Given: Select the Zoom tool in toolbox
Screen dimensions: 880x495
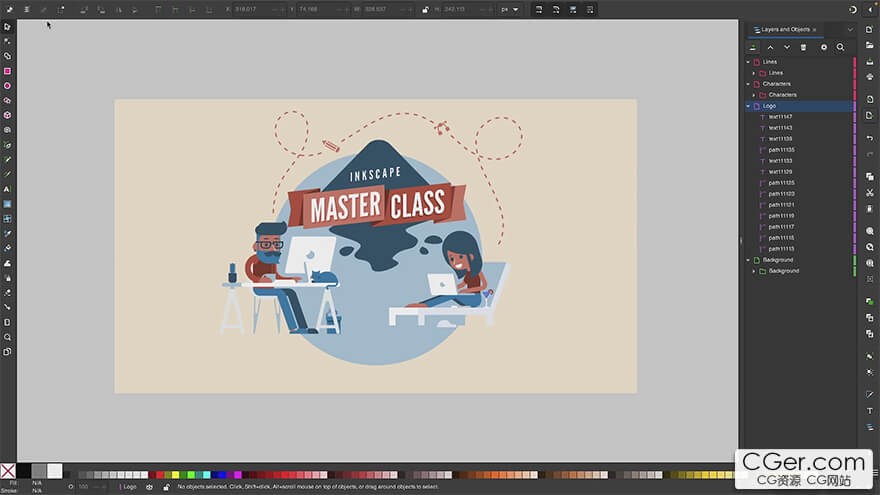Looking at the screenshot, I should [7, 337].
